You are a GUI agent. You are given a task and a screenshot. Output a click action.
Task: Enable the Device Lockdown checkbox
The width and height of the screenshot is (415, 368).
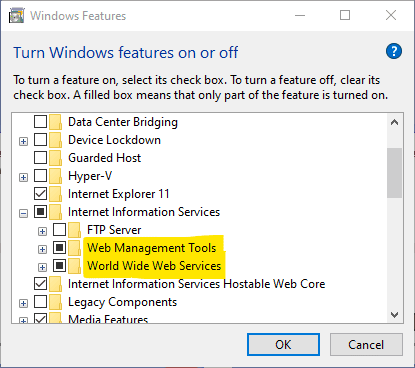[41, 140]
